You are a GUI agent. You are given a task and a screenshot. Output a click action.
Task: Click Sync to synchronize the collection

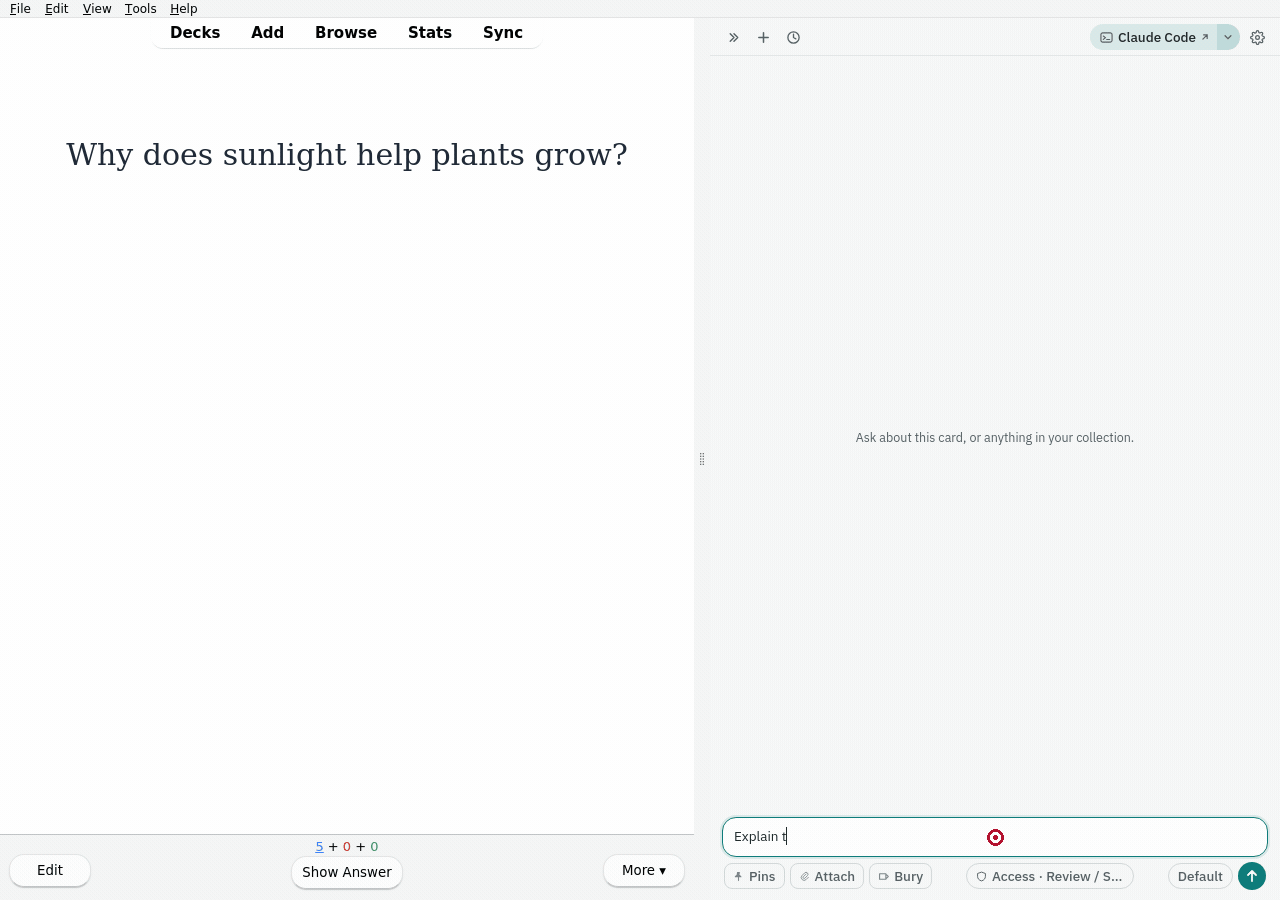tap(503, 32)
